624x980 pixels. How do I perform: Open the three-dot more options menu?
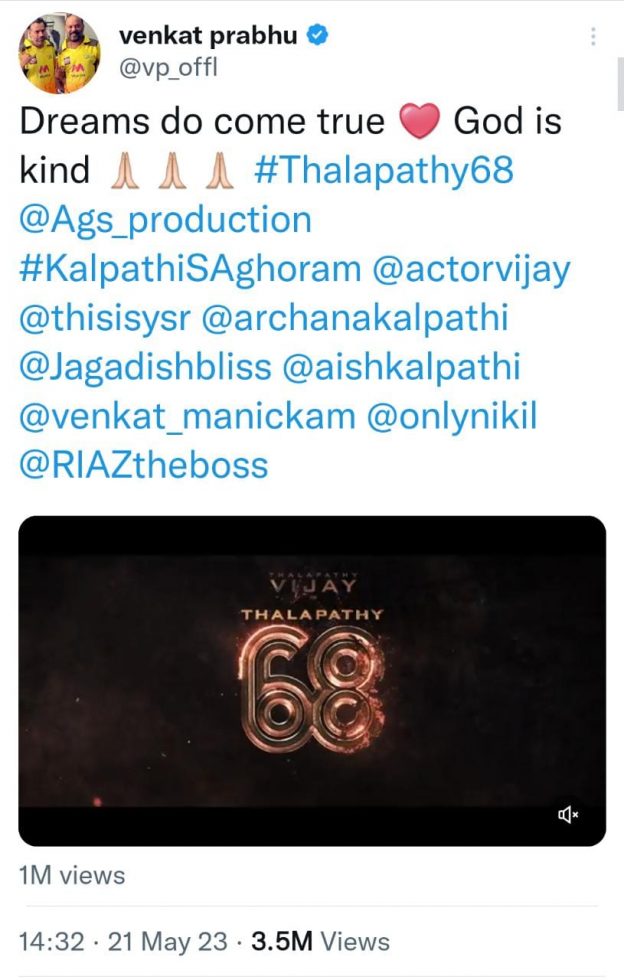click(x=593, y=36)
